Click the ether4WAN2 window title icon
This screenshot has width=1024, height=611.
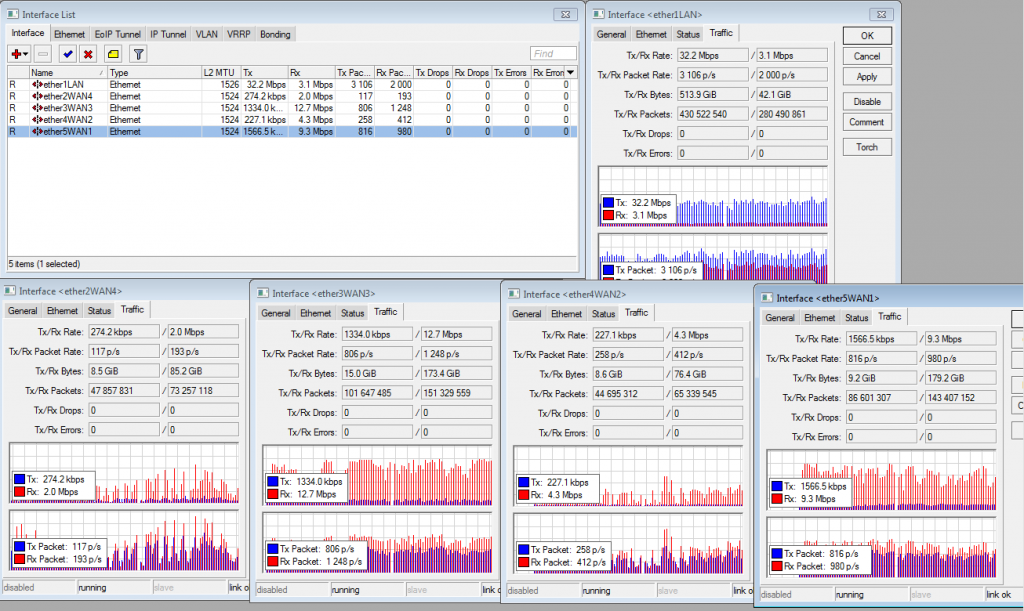514,294
